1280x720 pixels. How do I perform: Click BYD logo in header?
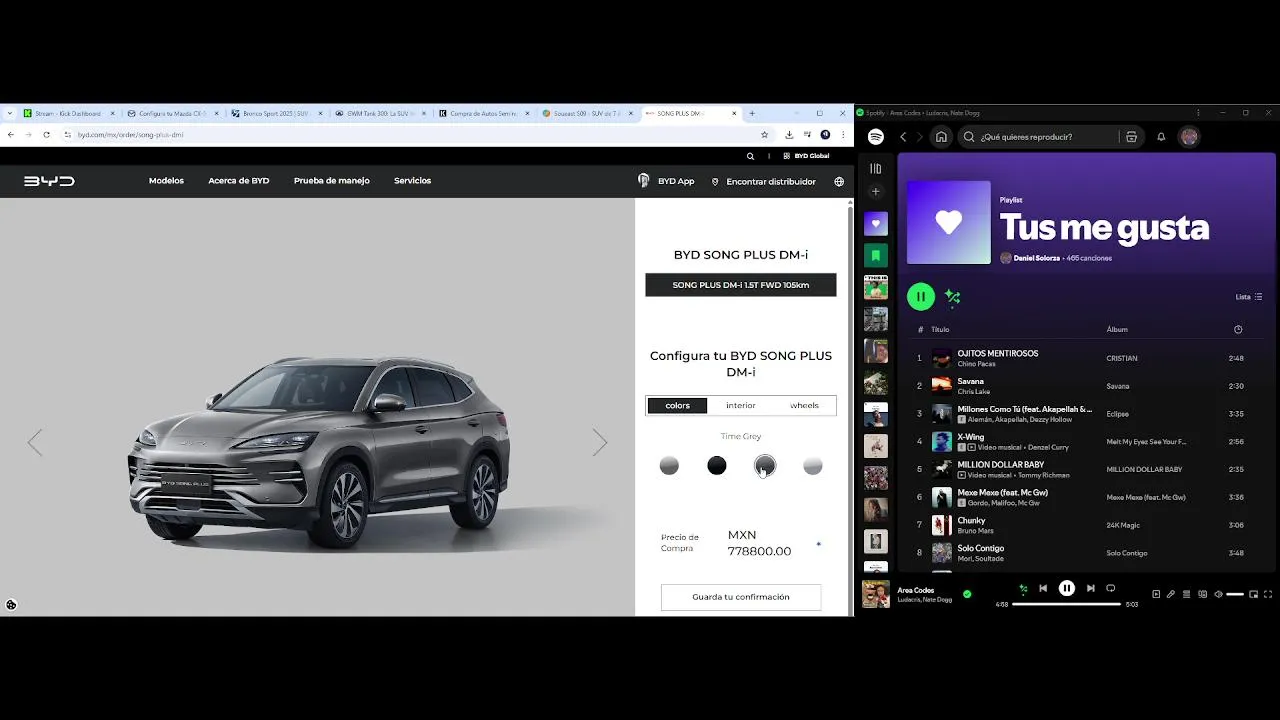point(49,181)
